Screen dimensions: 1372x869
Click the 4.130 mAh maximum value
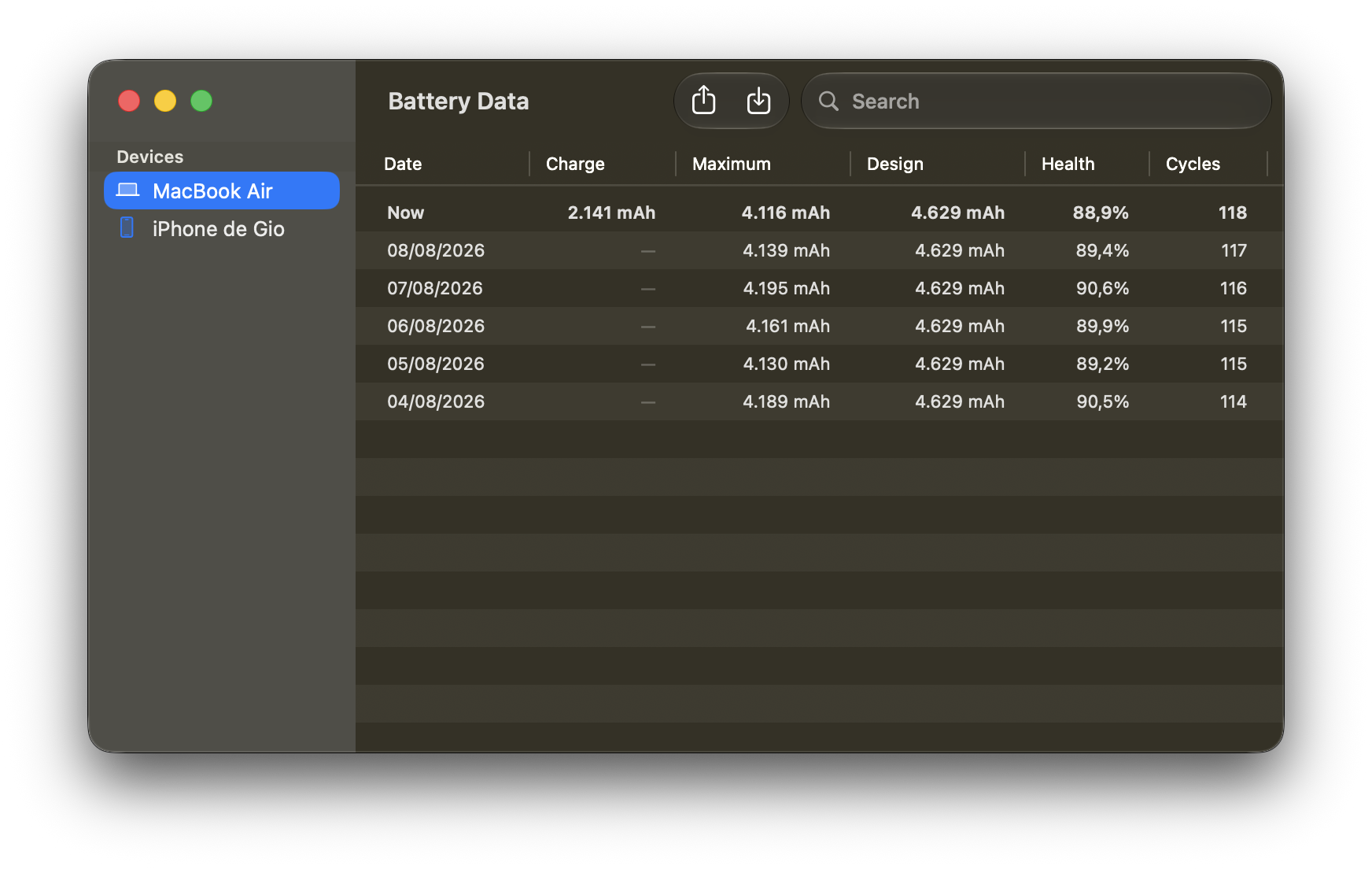pyautogui.click(x=786, y=364)
